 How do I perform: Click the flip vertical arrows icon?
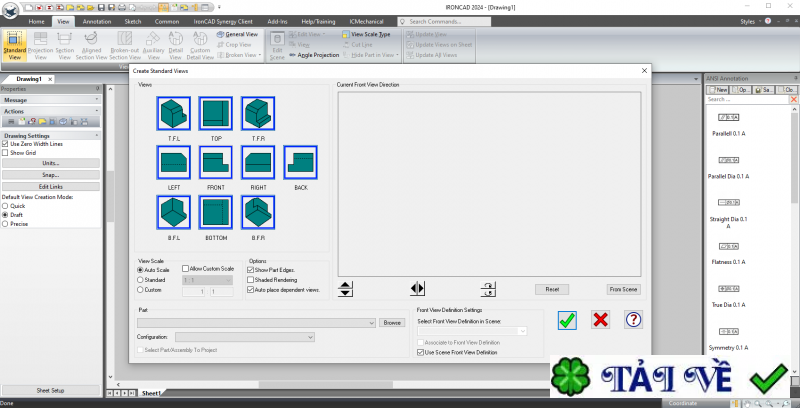point(345,289)
